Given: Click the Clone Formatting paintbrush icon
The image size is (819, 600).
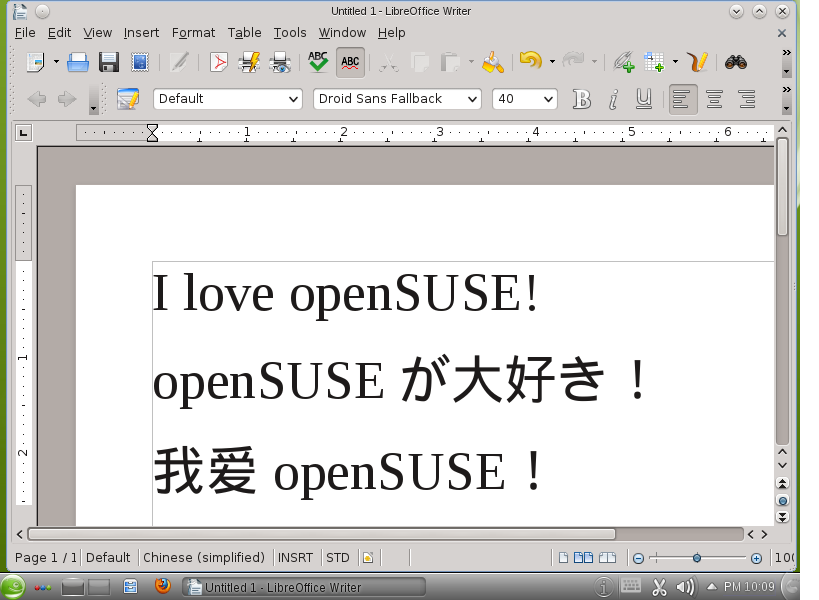Looking at the screenshot, I should click(492, 62).
